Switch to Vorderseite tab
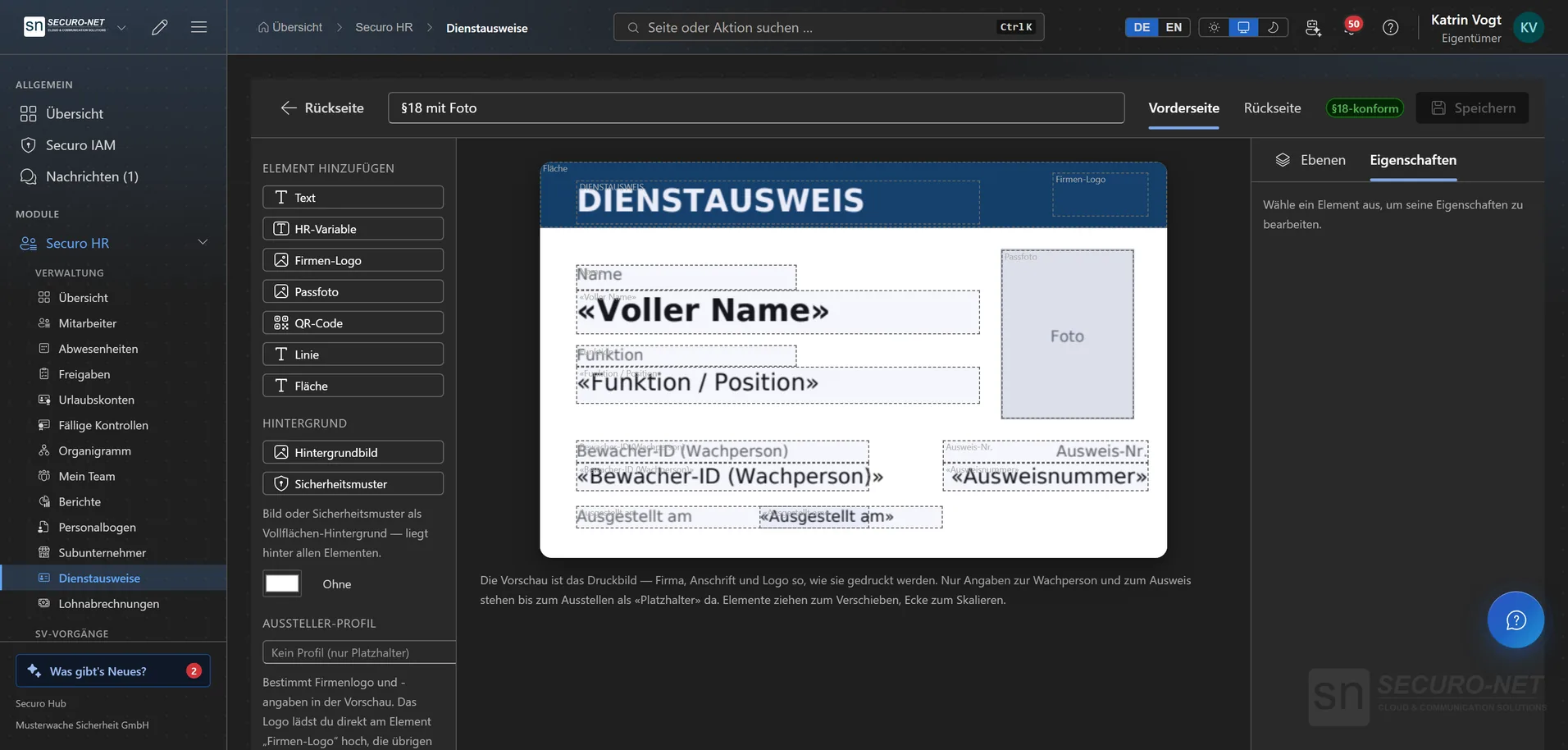 (1183, 107)
